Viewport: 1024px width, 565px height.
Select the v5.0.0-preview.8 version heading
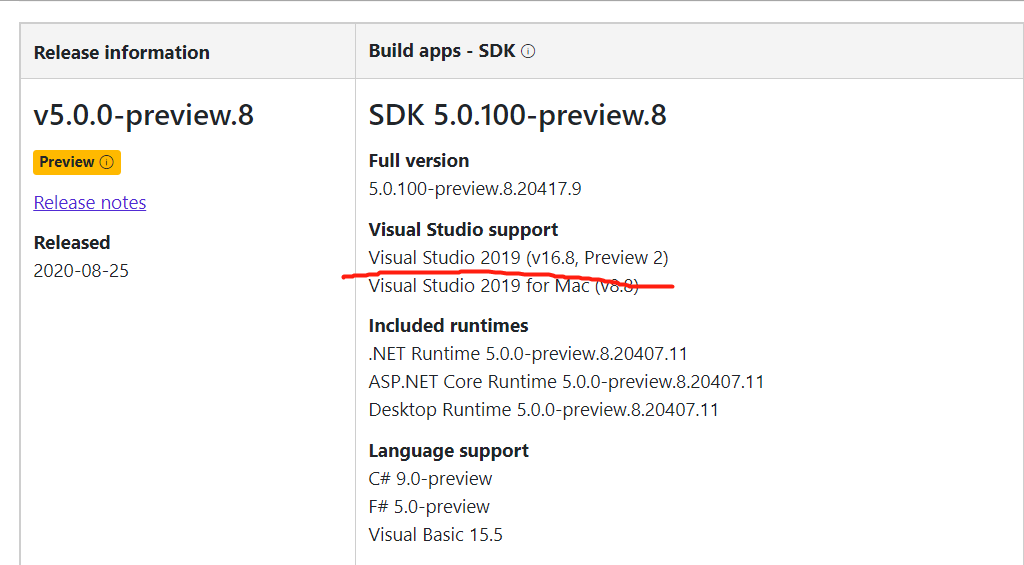pos(144,115)
